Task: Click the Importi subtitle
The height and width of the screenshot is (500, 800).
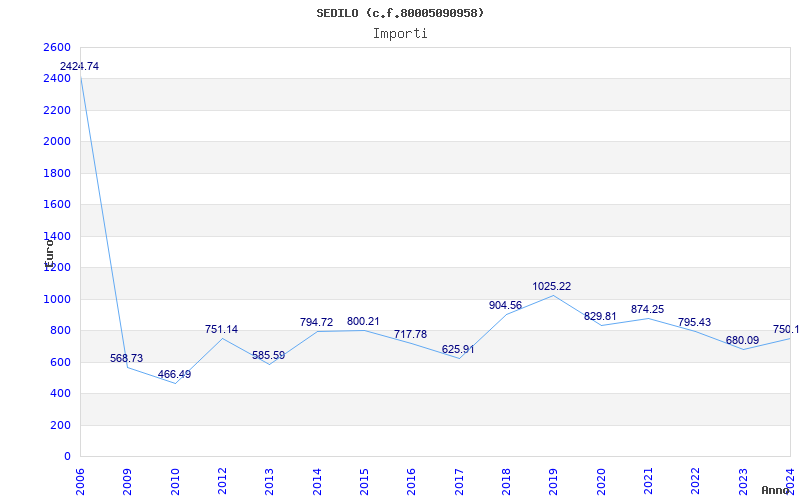Action: click(400, 34)
